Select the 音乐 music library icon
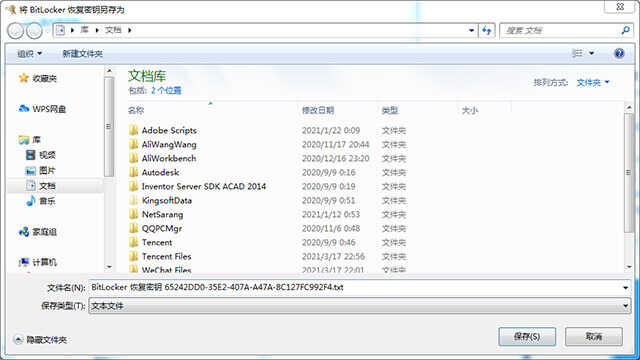This screenshot has width=640, height=360. [x=31, y=201]
